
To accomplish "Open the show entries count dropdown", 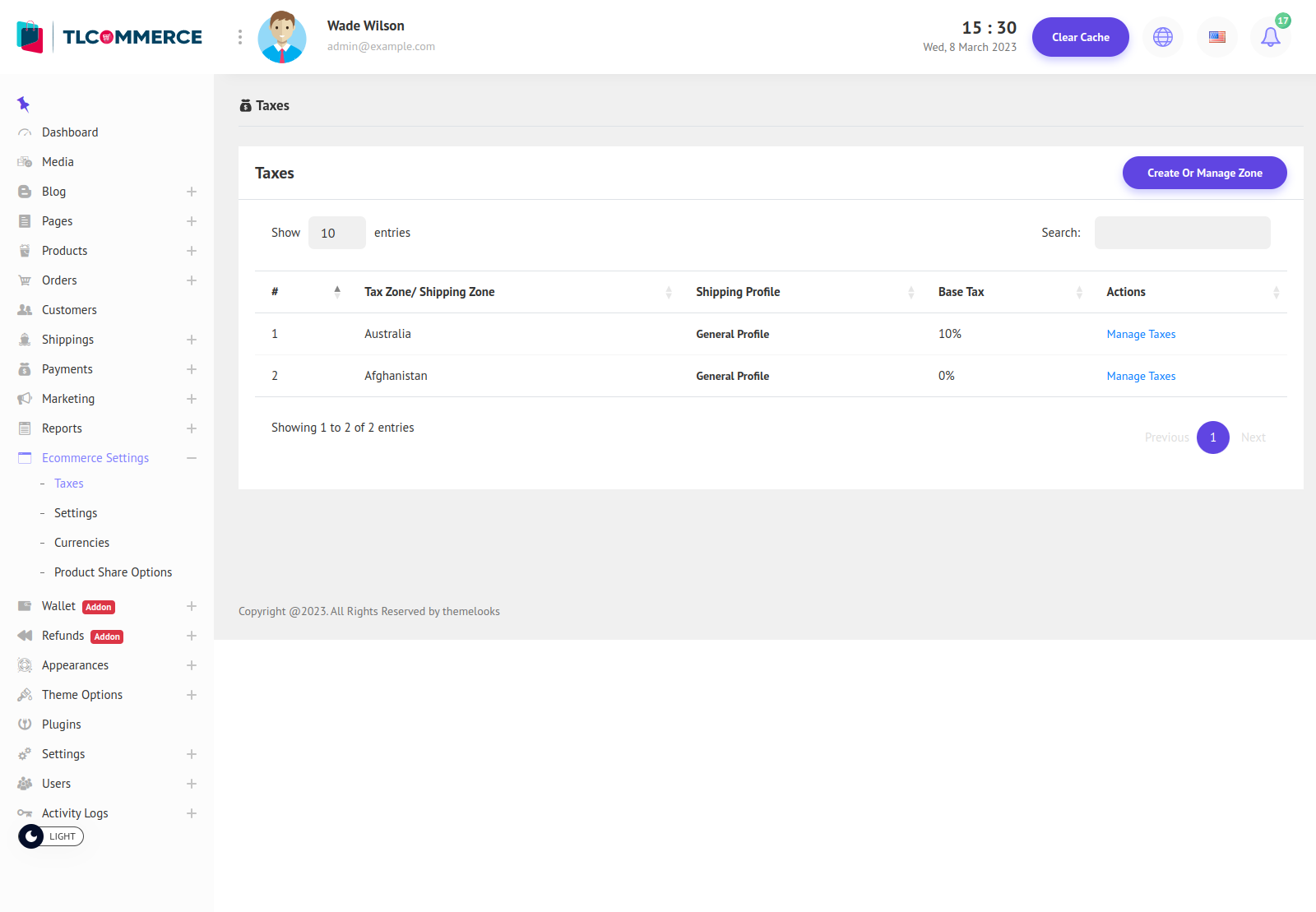I will point(336,233).
